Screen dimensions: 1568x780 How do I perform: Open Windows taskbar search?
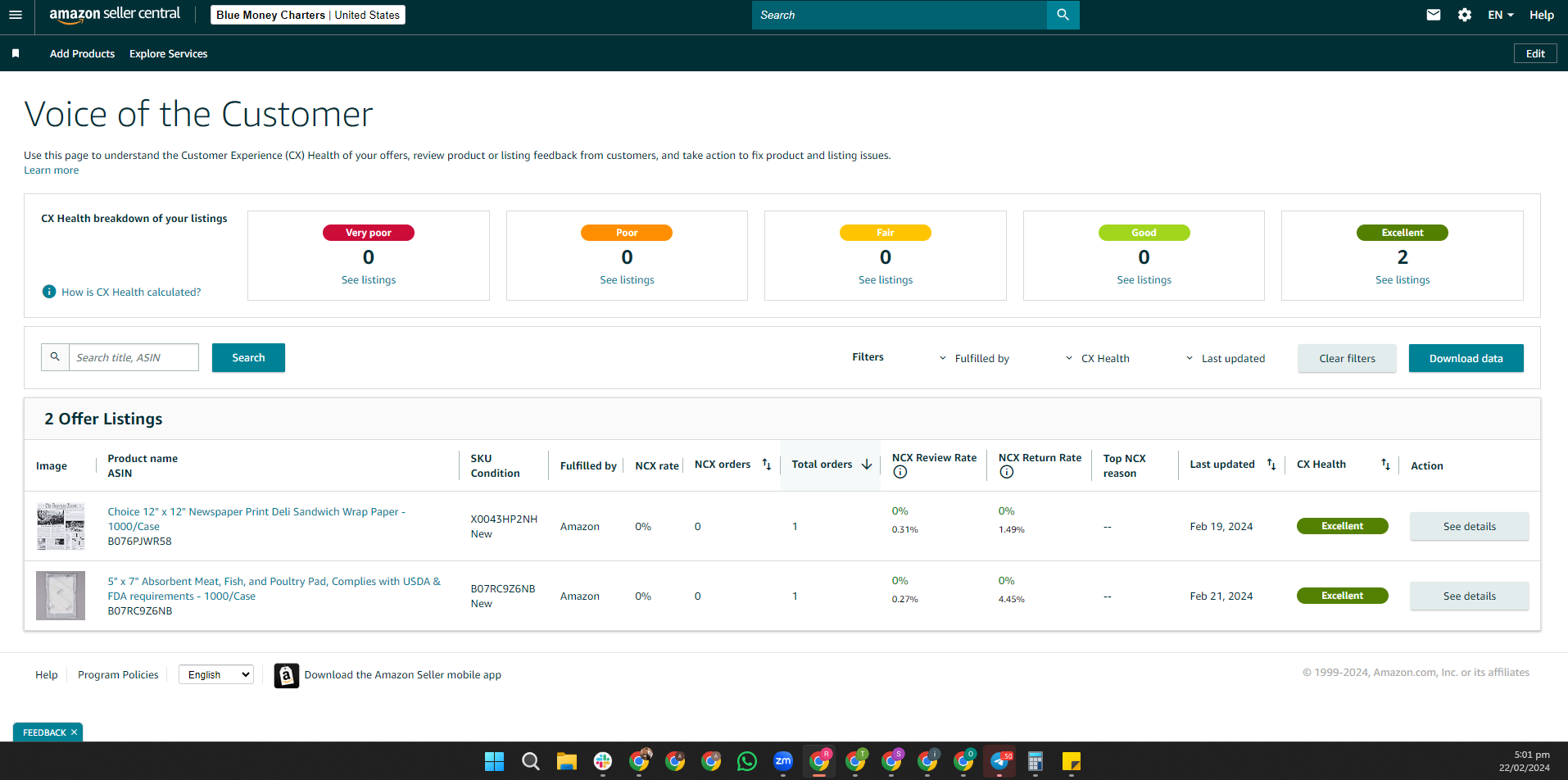531,761
